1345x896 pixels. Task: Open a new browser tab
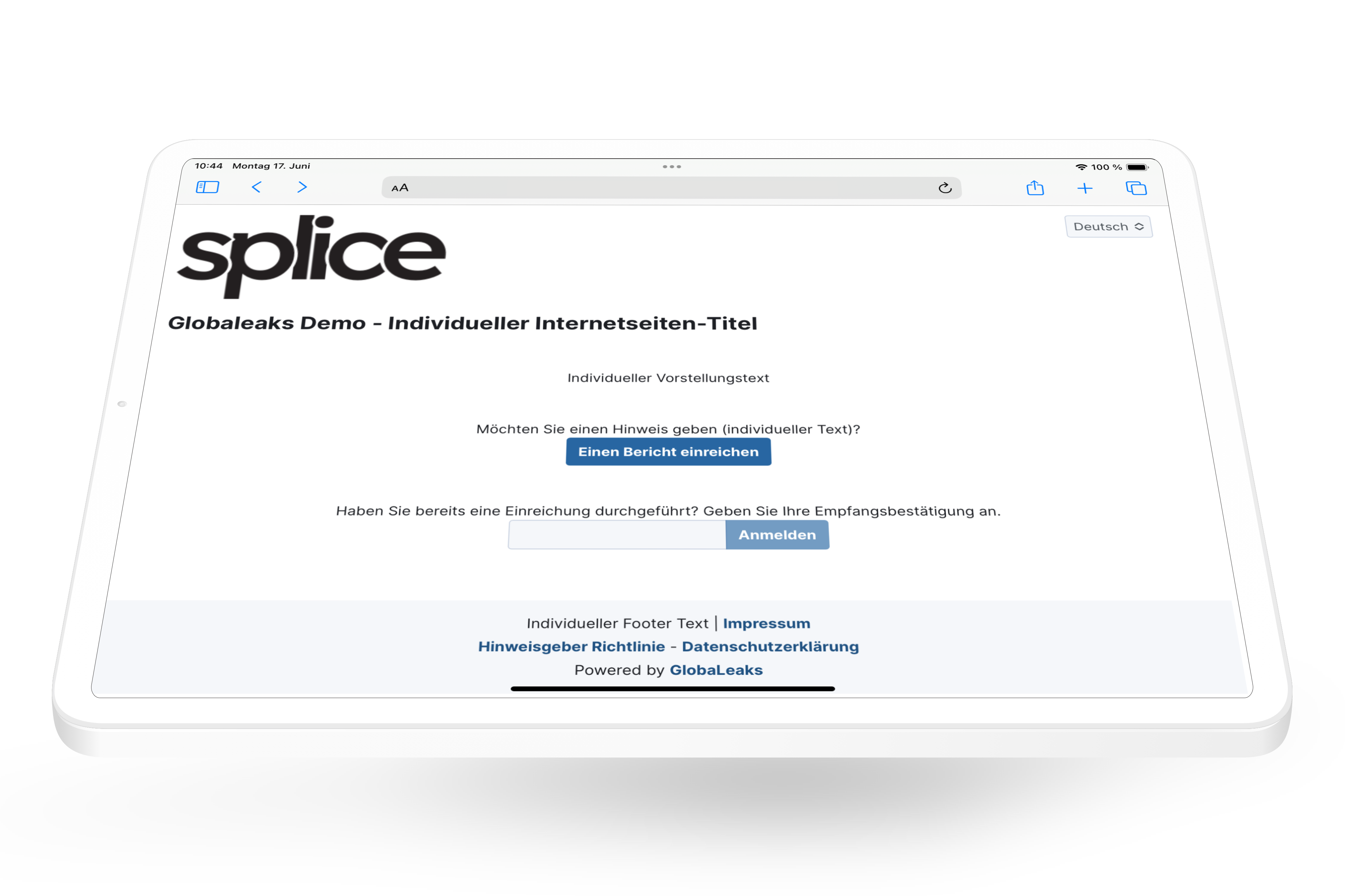(1085, 188)
